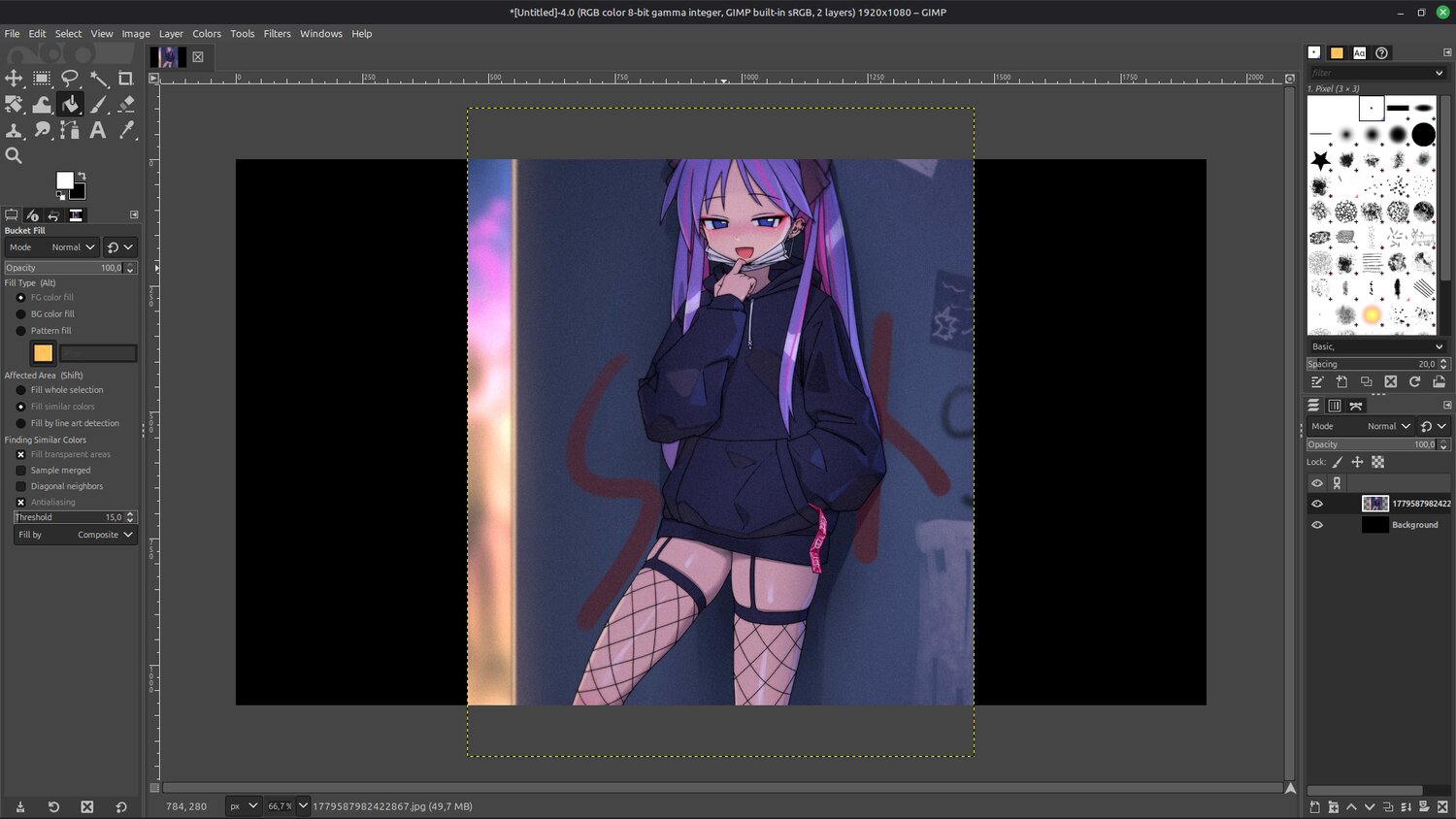
Task: Select the Move tool
Action: click(x=14, y=79)
